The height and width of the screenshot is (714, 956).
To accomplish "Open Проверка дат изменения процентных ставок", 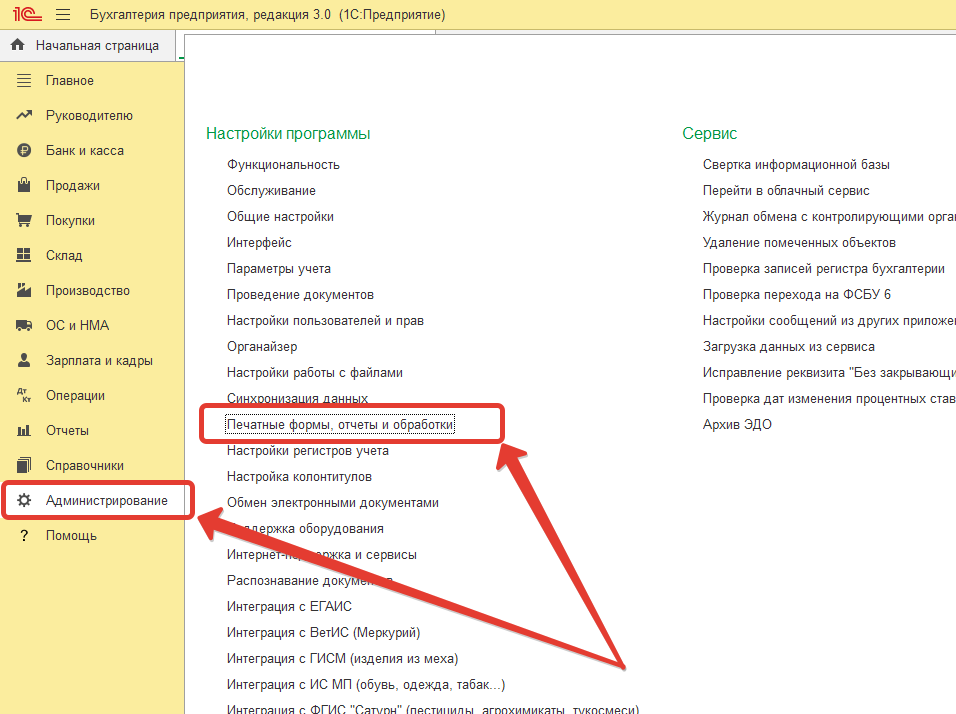I will pos(829,399).
